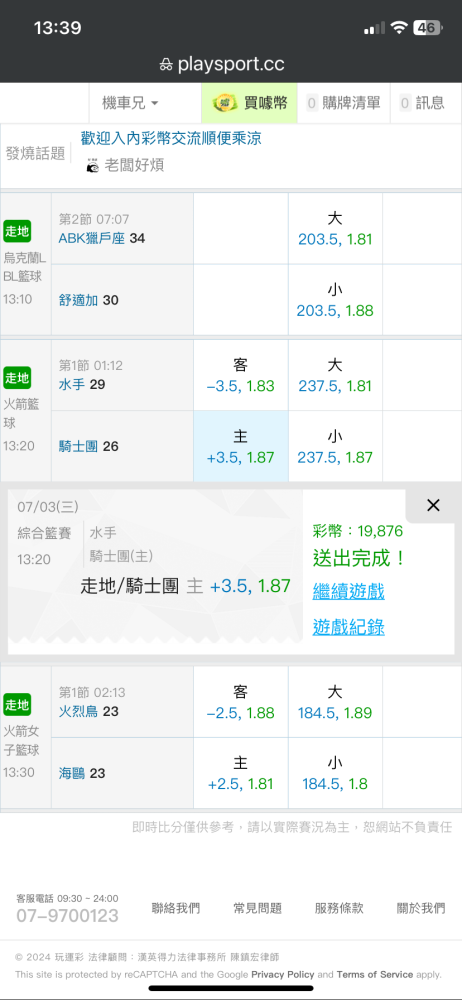
Task: Open the 常見問題 footer link
Action: point(258,908)
